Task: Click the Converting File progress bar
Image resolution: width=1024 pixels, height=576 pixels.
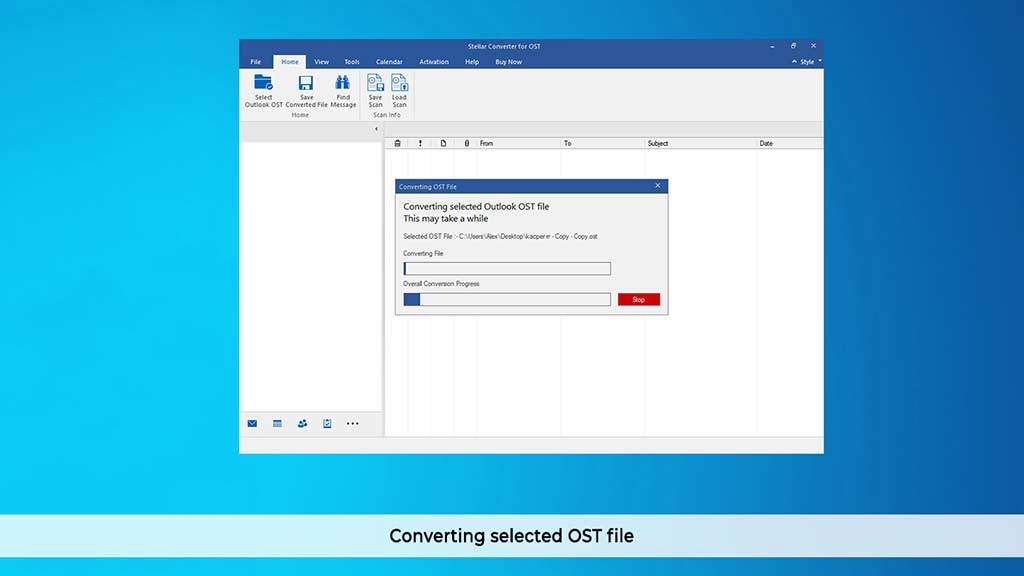Action: point(507,268)
